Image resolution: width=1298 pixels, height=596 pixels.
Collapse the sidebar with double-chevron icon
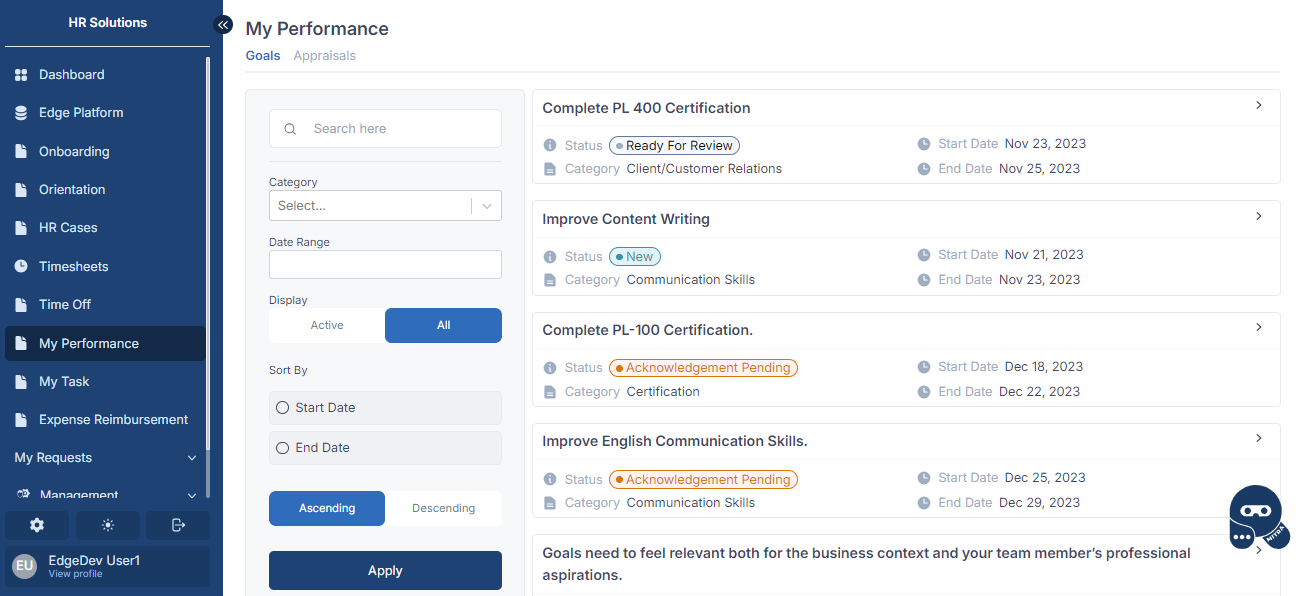223,24
